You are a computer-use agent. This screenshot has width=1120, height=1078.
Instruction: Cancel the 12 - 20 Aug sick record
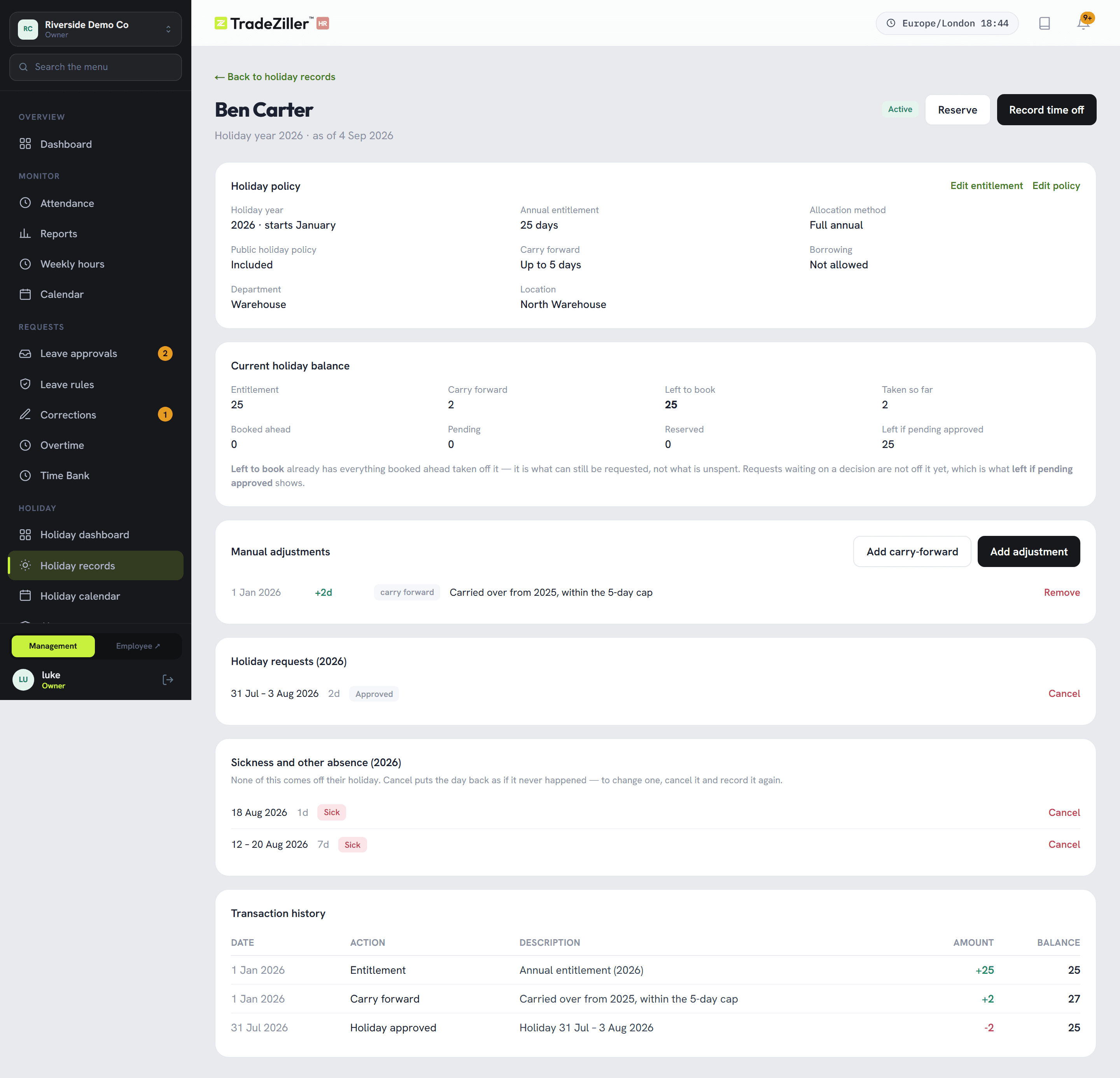tap(1064, 844)
